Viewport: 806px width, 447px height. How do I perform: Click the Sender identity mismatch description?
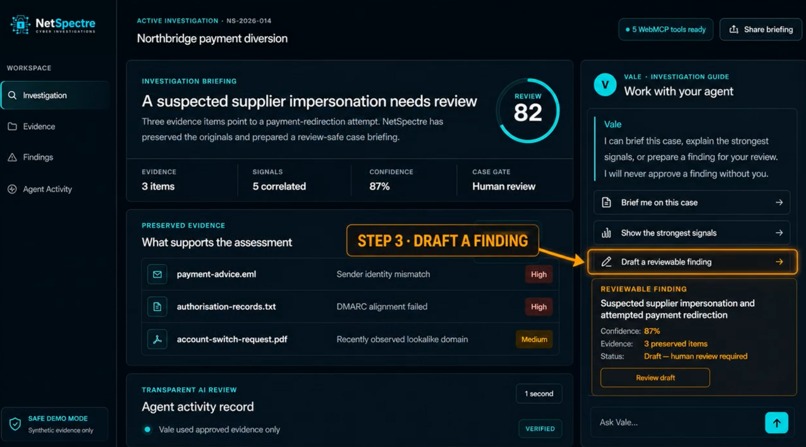click(383, 274)
